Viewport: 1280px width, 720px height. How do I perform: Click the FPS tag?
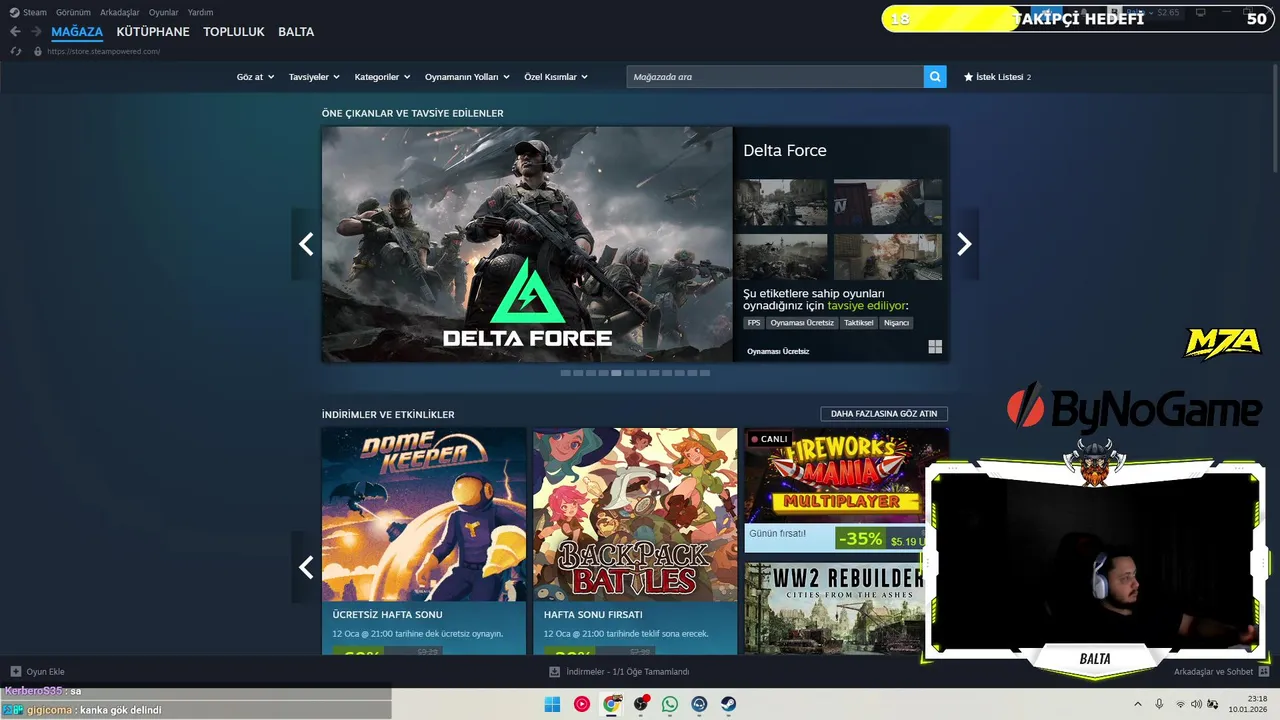[x=754, y=323]
